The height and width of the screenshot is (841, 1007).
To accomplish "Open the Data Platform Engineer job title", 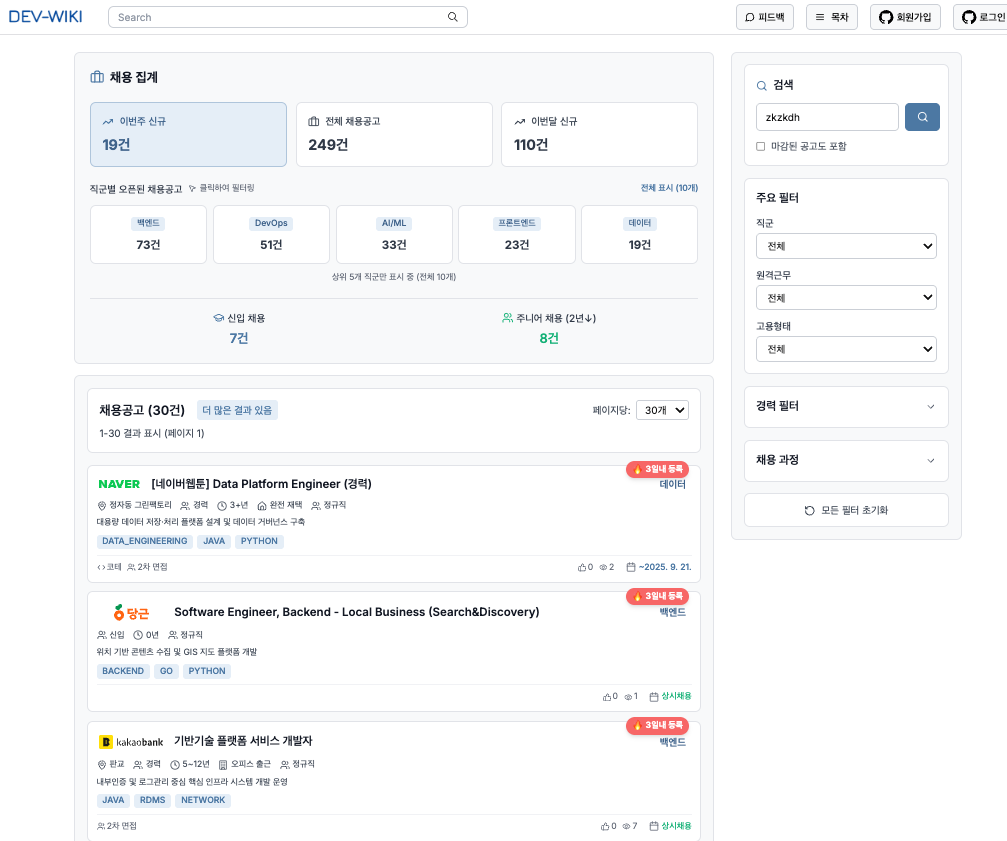I will 261,484.
